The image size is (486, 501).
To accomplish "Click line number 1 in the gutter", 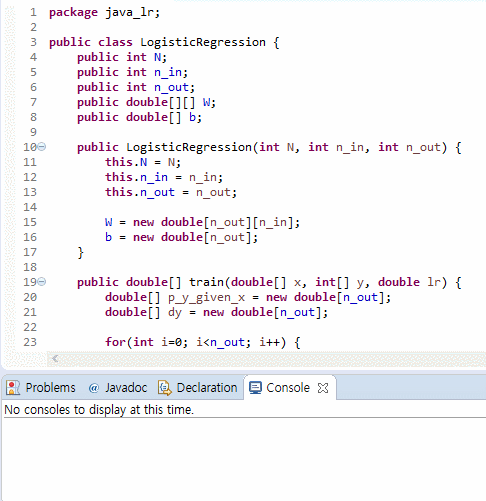I will click(33, 12).
